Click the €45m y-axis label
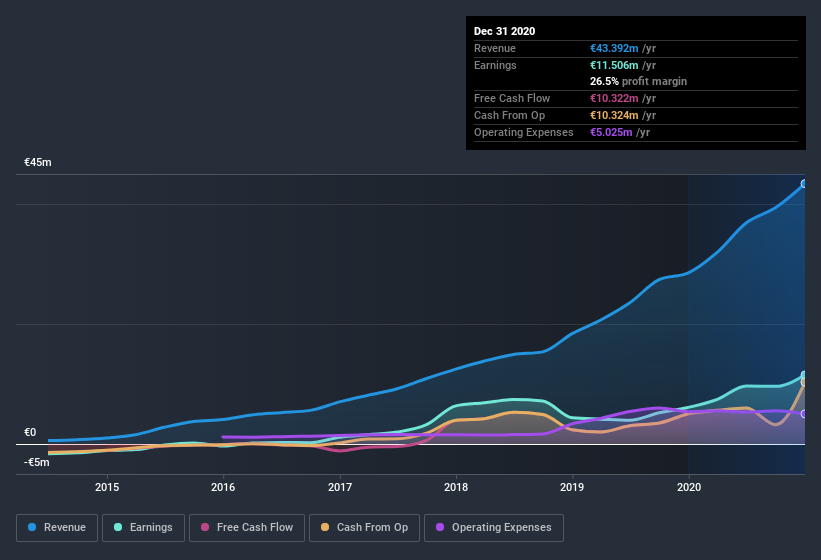This screenshot has width=821, height=560. [x=38, y=162]
